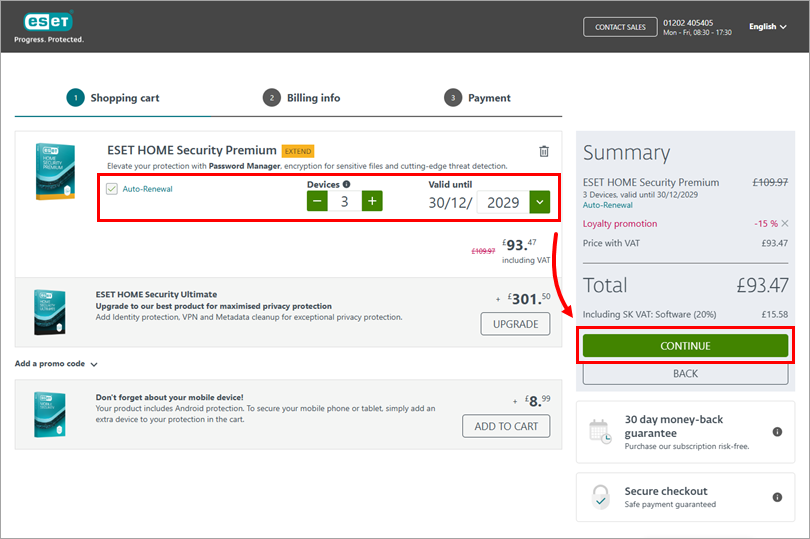Click the crossed-out £109.97 price in Summary
The width and height of the screenshot is (810, 539).
[770, 182]
